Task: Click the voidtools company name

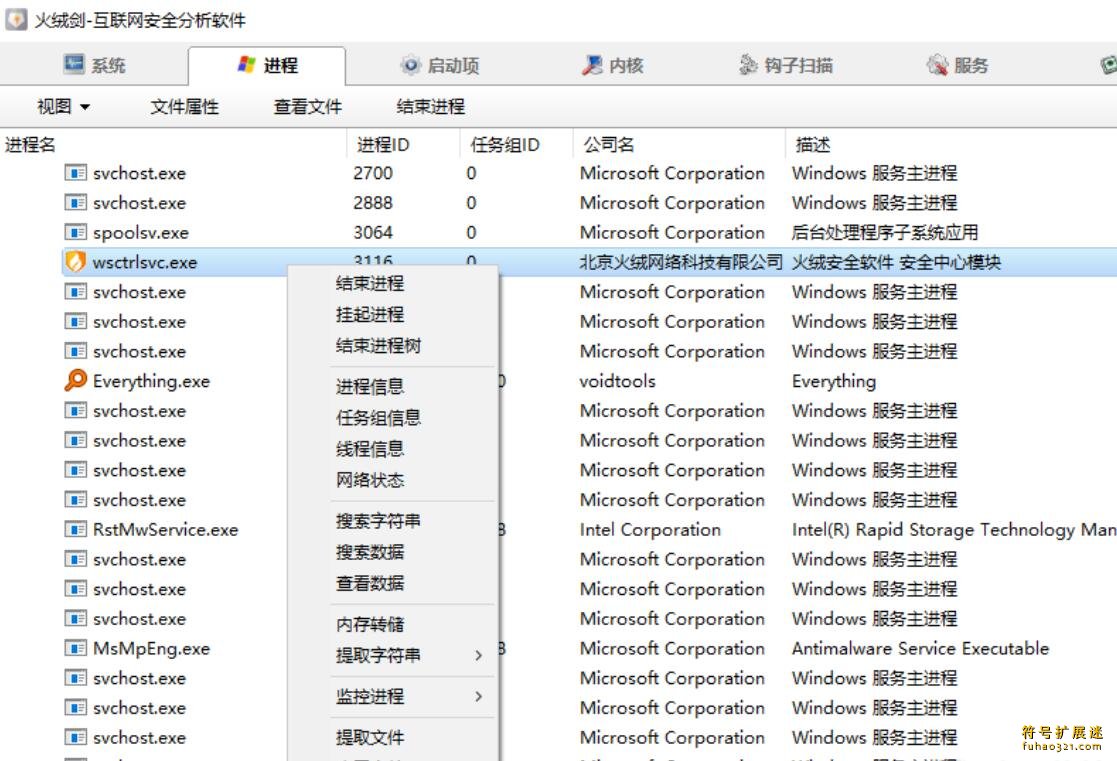Action: (x=617, y=381)
